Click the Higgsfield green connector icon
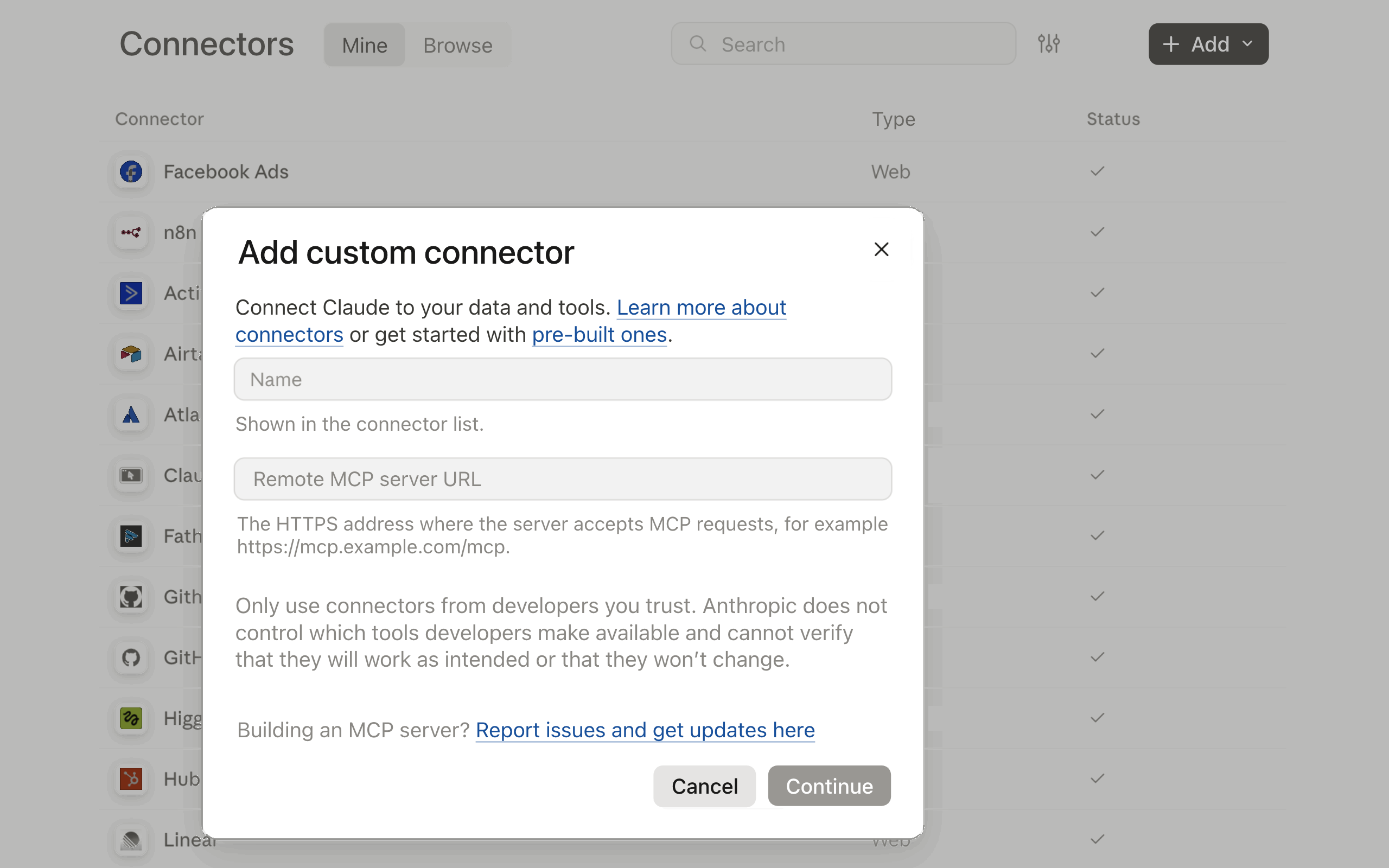Viewport: 1389px width, 868px height. (x=131, y=718)
